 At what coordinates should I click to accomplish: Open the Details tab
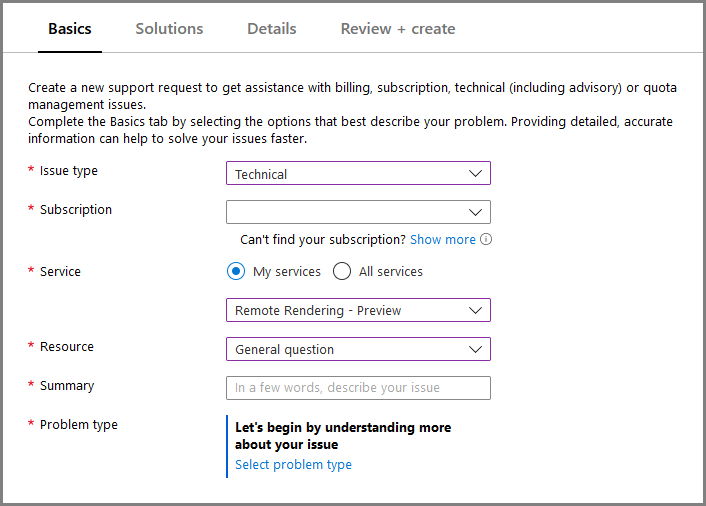(272, 29)
